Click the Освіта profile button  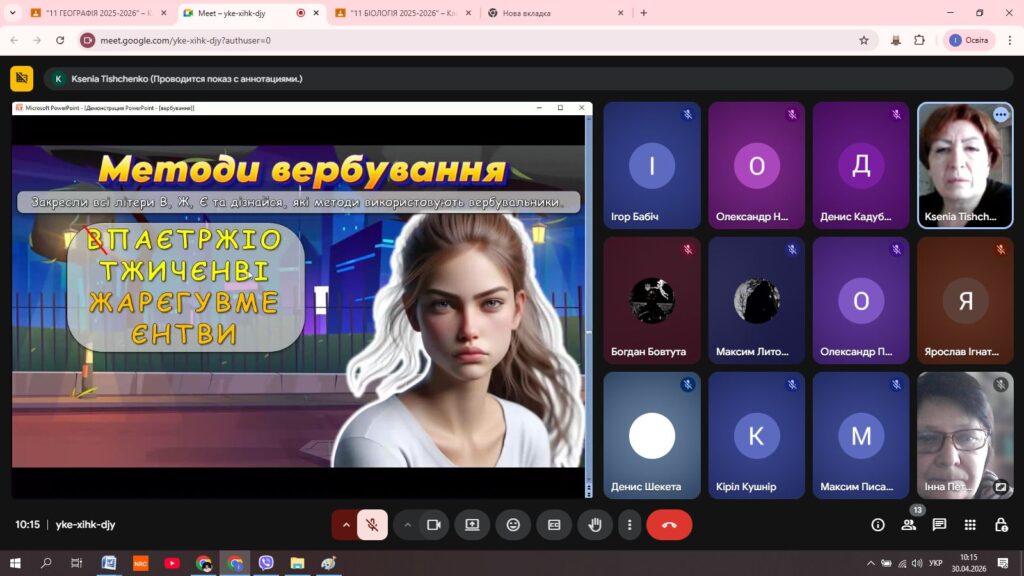(970, 40)
